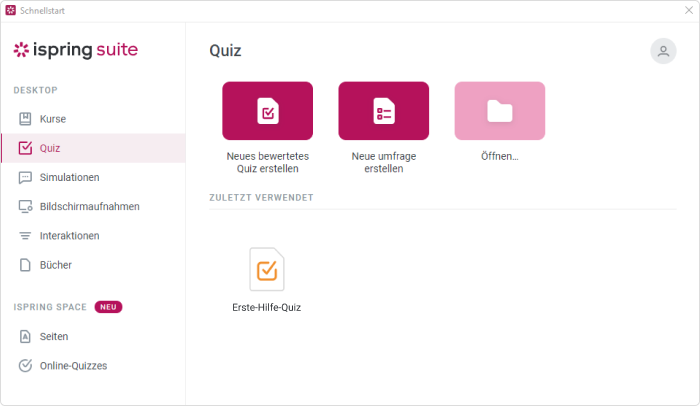Viewport: 700px width, 406px height.
Task: Click the Interaktionen lines icon
Action: coord(25,236)
